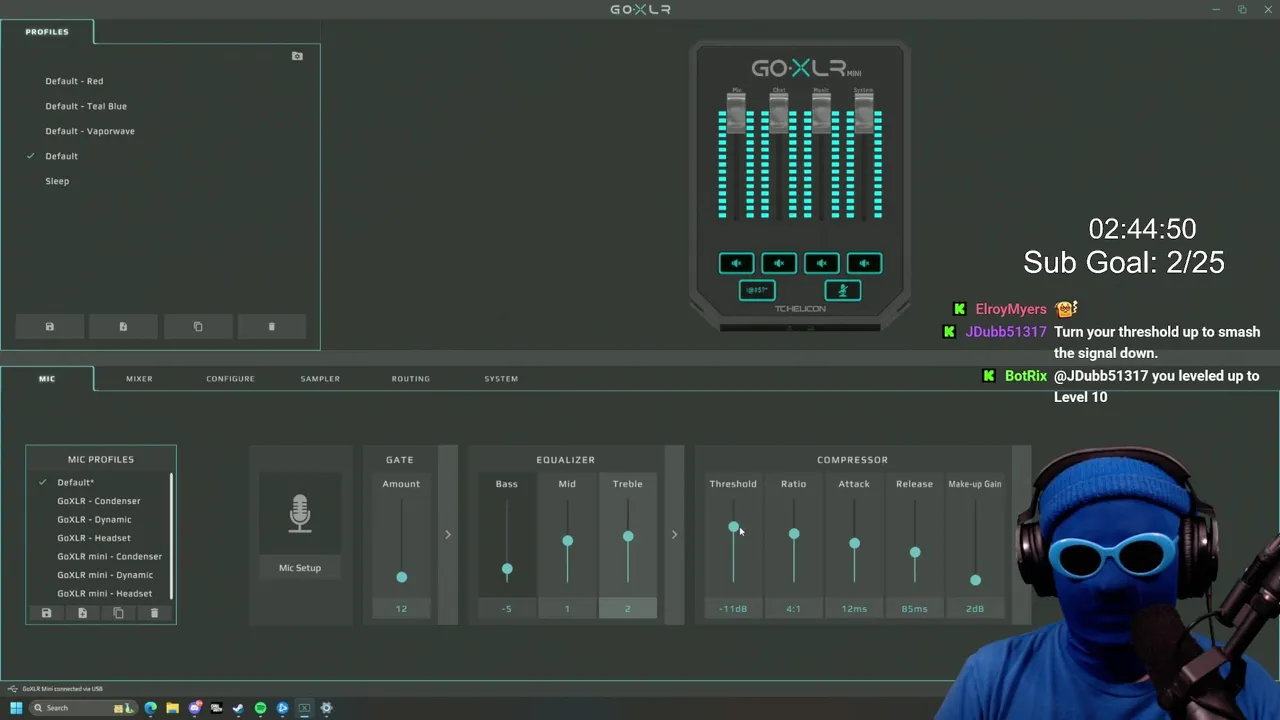The width and height of the screenshot is (1280, 720).
Task: Click the System fader on the device
Action: [x=864, y=114]
